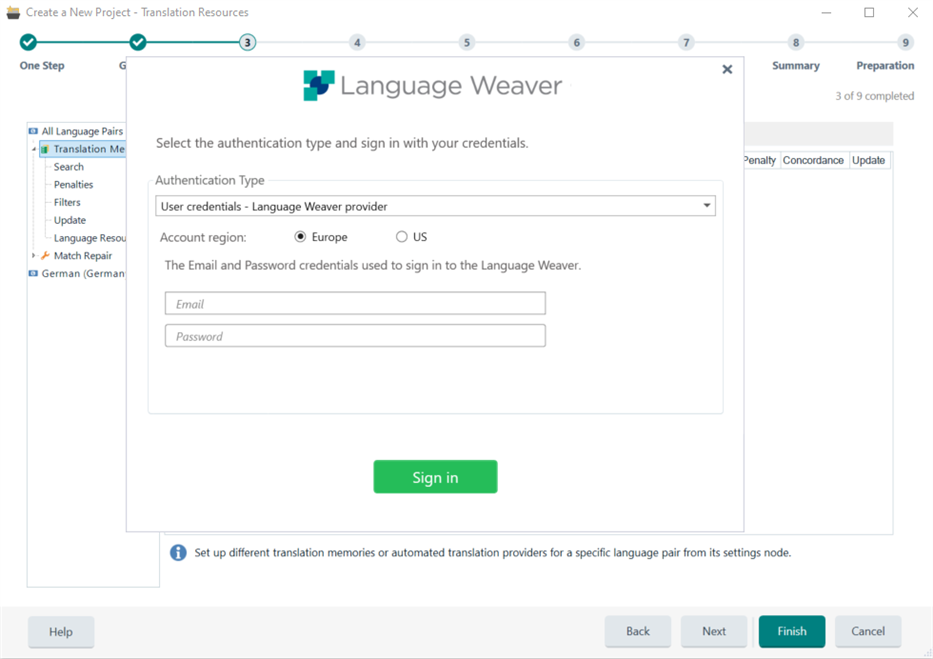Viewport: 933px width, 659px height.
Task: Minimize the Create a New Project window
Action: (x=826, y=12)
